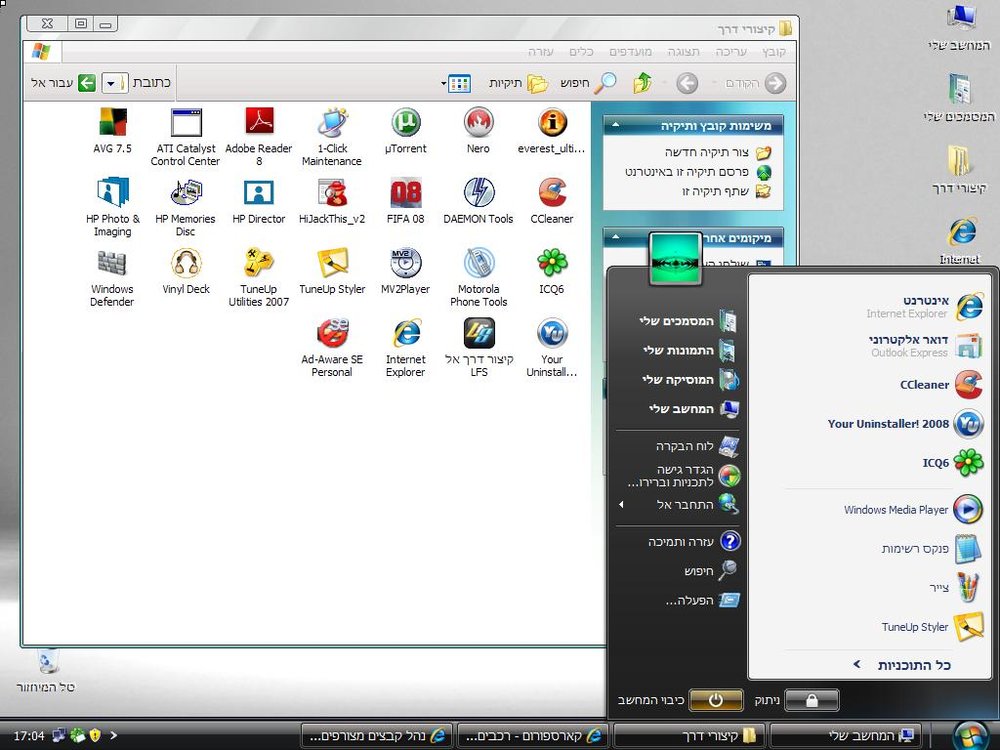Click the share this folder link
1000x750 pixels.
pyautogui.click(x=726, y=191)
